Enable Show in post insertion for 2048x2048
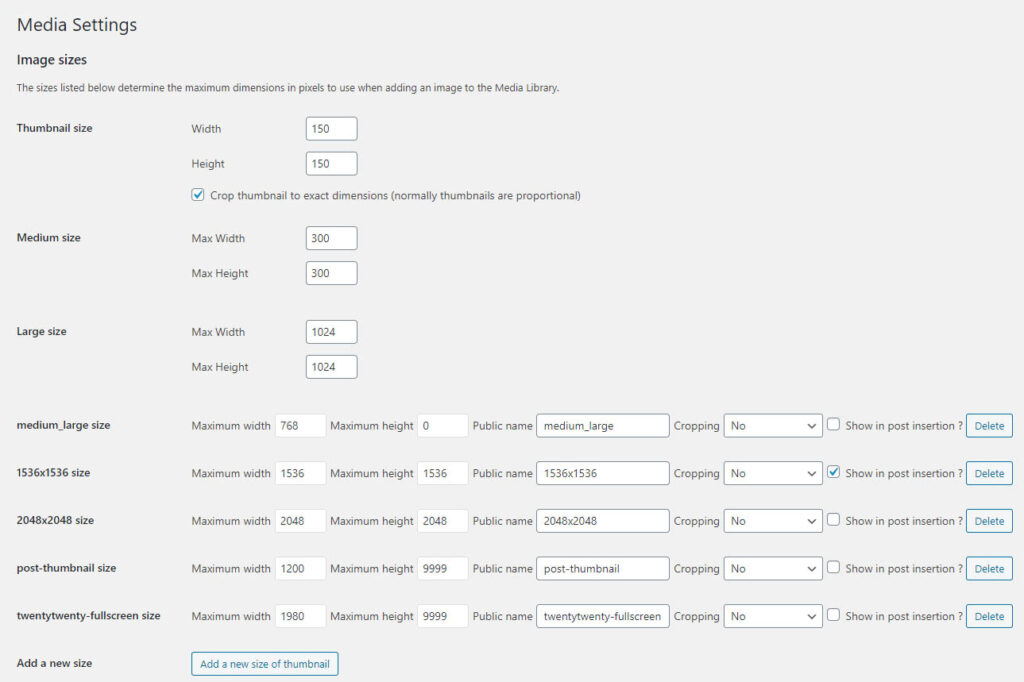1024x682 pixels. [x=833, y=520]
